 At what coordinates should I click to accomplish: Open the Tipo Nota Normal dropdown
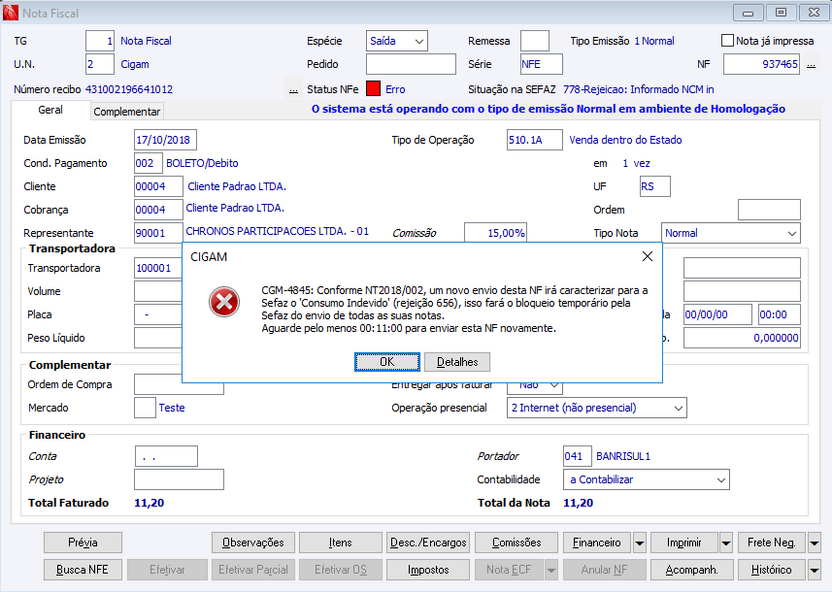click(730, 233)
